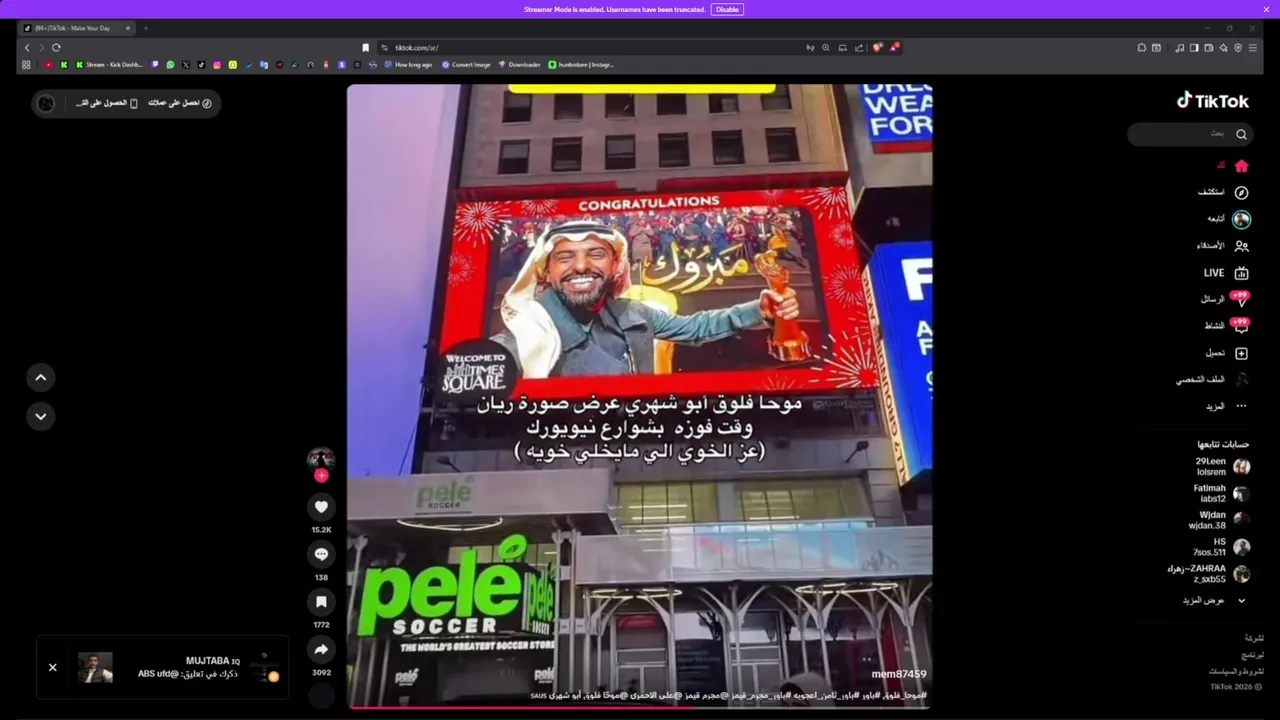The width and height of the screenshot is (1280, 720).
Task: Disable Streamer Mode in the purple banner
Action: coord(727,9)
